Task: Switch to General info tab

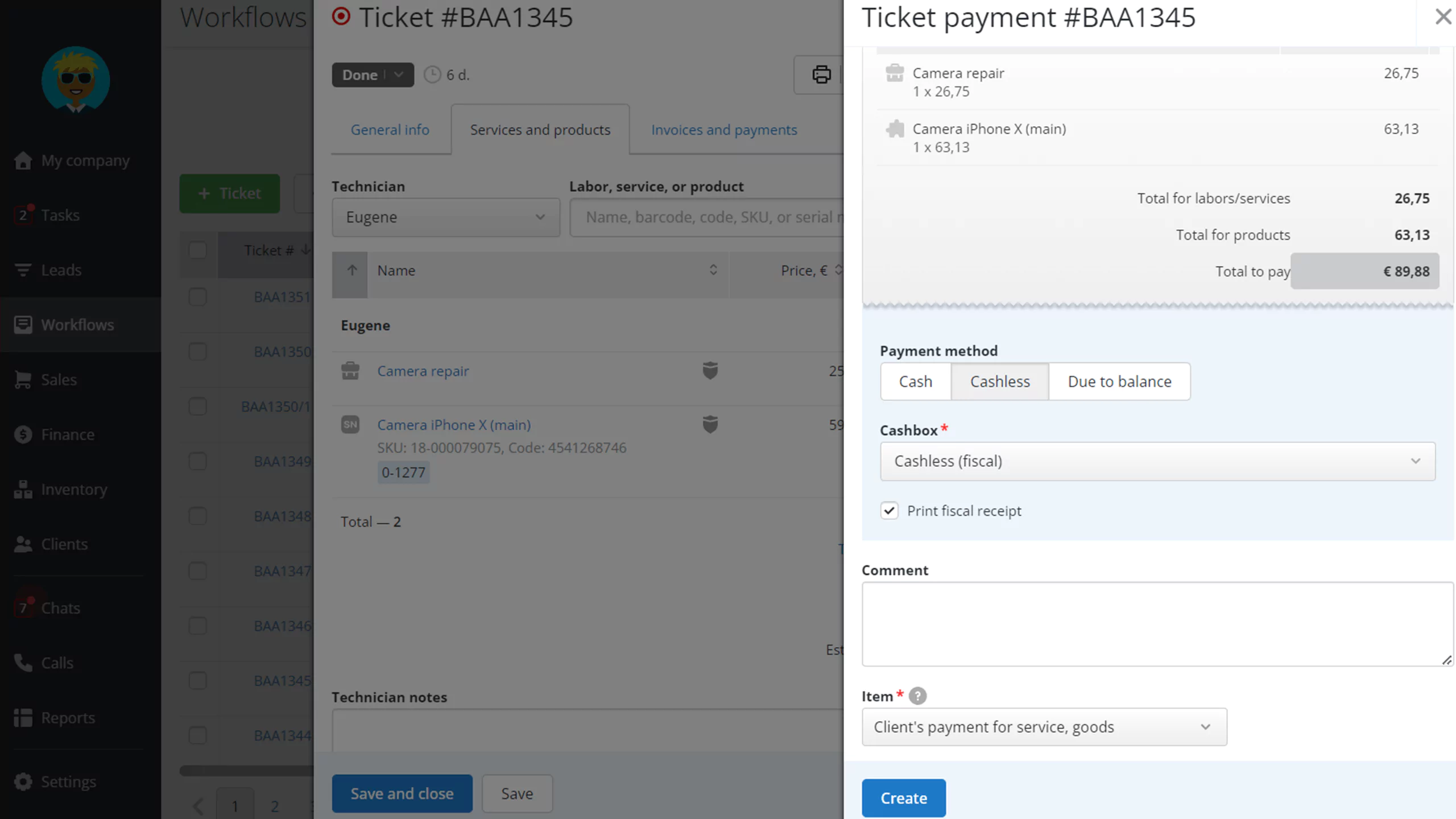Action: coord(390,130)
